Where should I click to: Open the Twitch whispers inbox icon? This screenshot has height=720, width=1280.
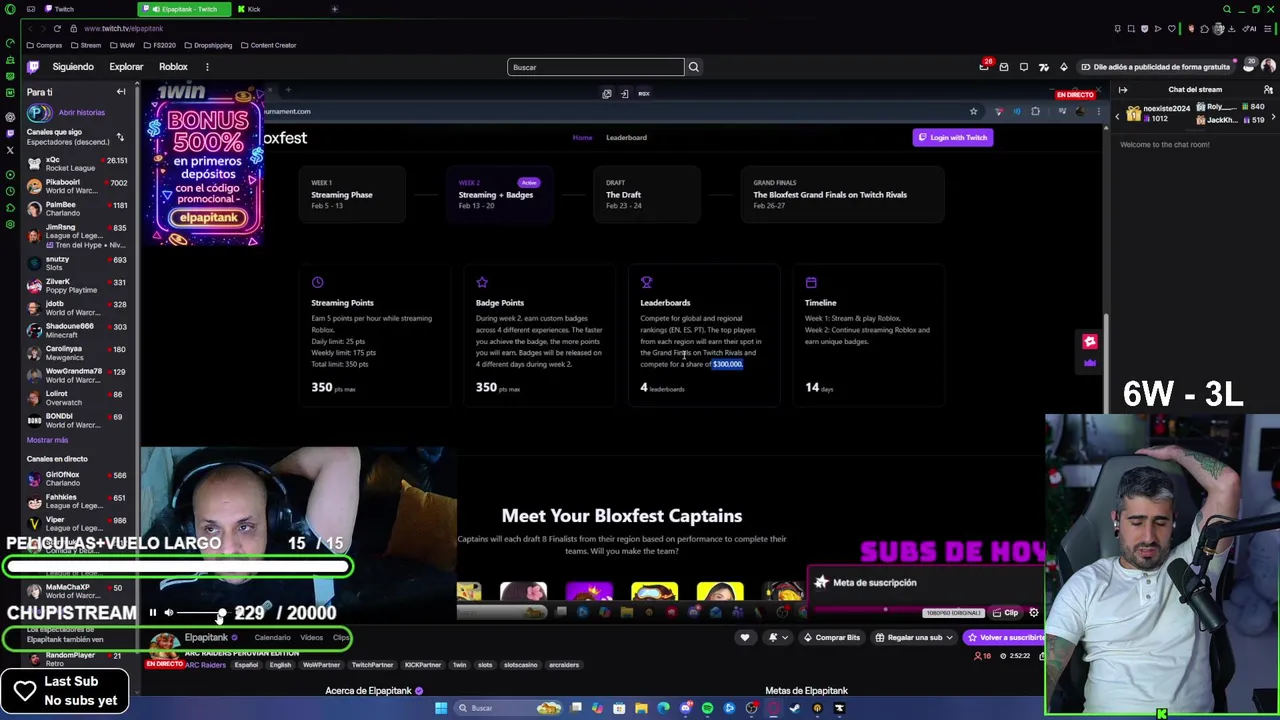1004,67
